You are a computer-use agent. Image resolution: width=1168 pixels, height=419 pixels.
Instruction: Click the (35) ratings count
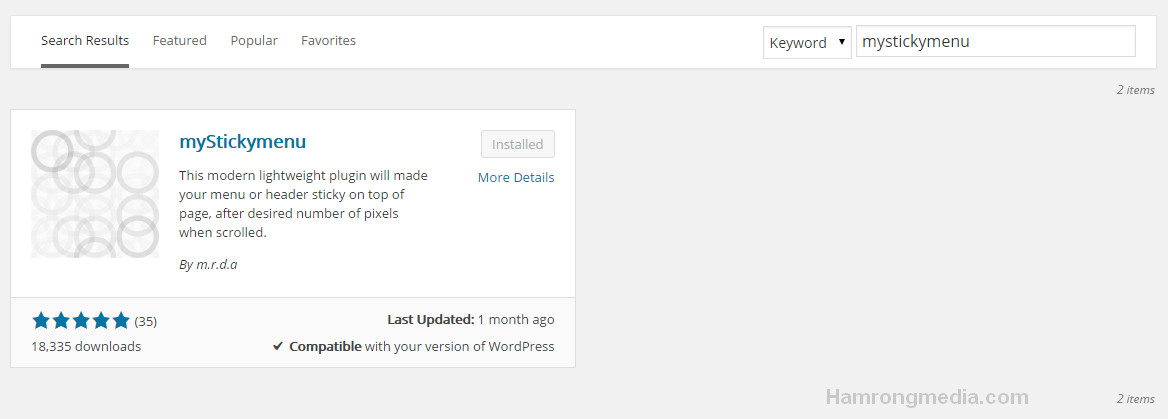click(x=145, y=322)
